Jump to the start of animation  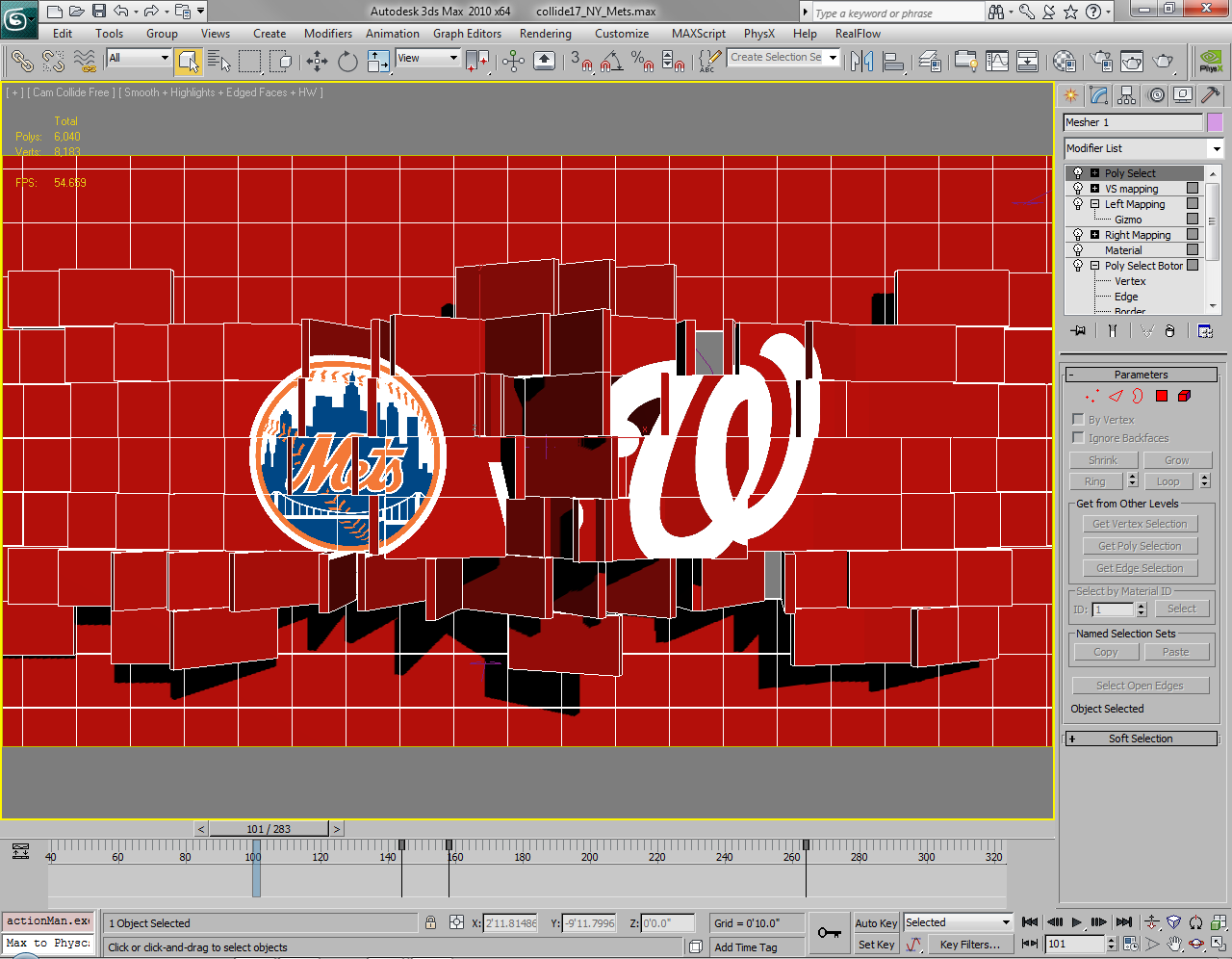[1029, 922]
